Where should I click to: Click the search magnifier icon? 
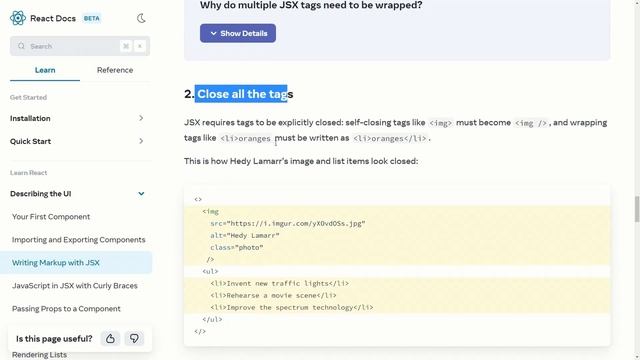tap(21, 46)
